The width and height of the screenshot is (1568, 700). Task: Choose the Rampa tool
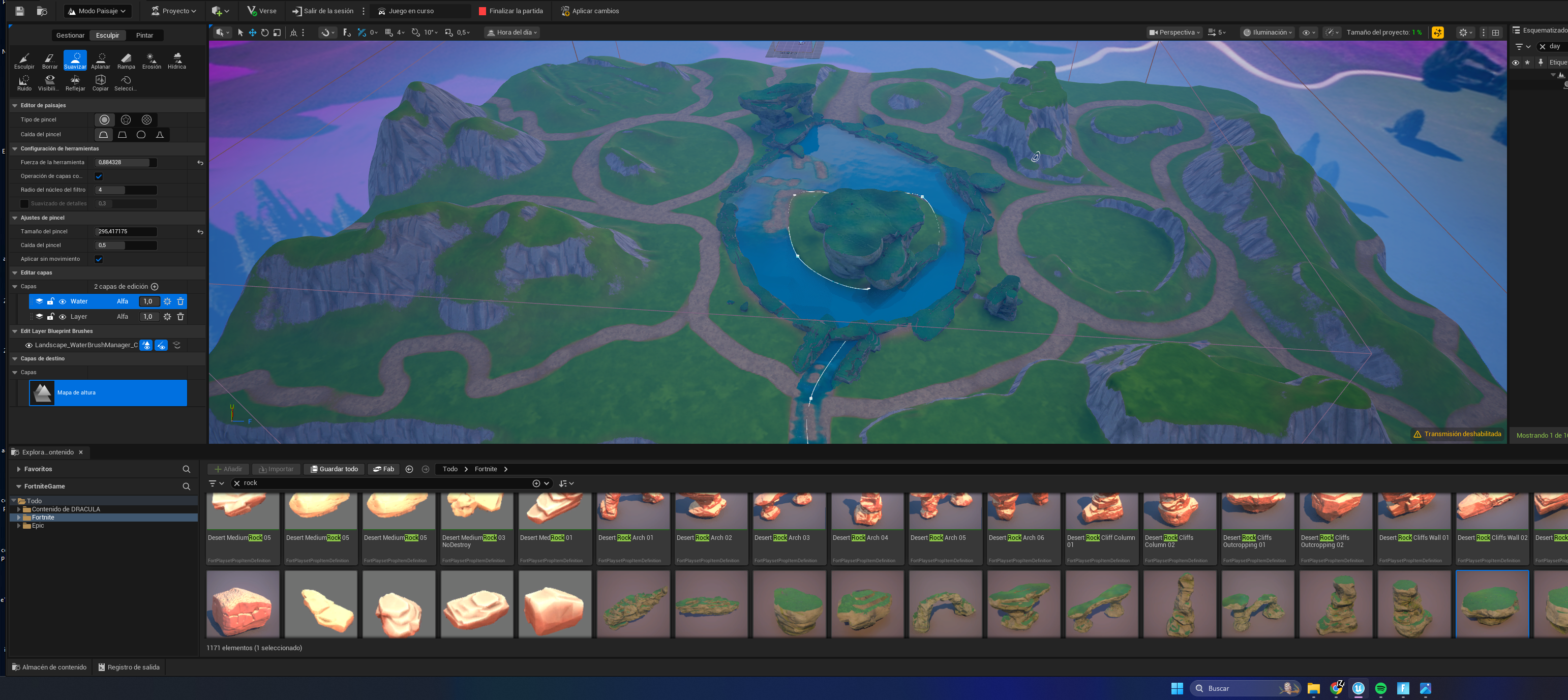[126, 60]
